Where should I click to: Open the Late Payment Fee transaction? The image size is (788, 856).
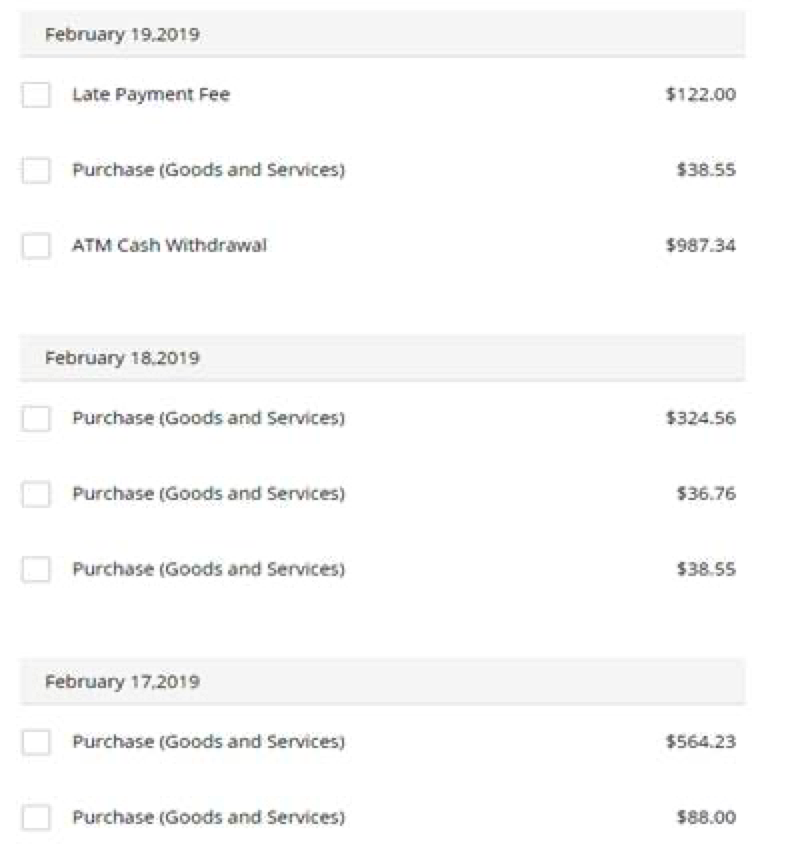pyautogui.click(x=151, y=94)
